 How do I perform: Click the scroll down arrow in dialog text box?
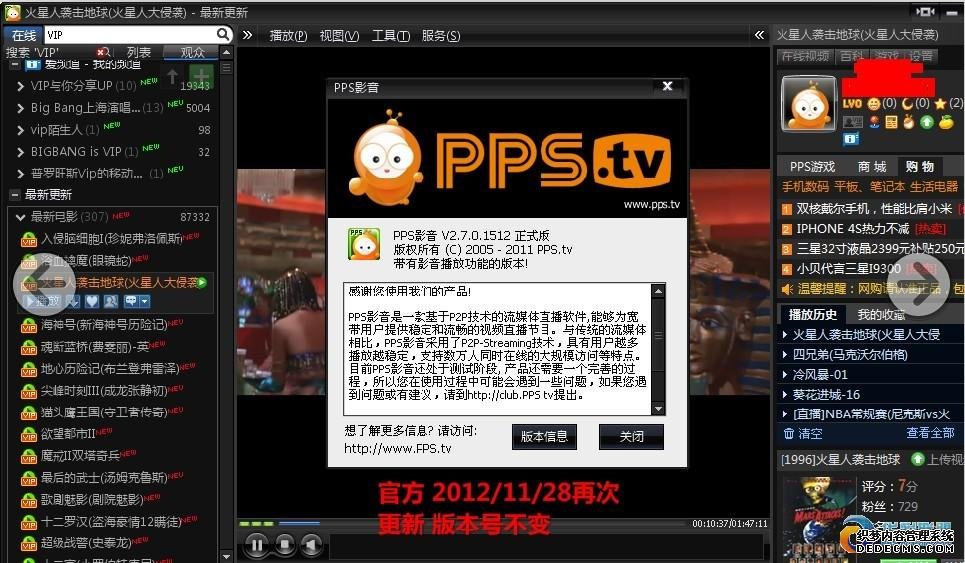coord(658,409)
